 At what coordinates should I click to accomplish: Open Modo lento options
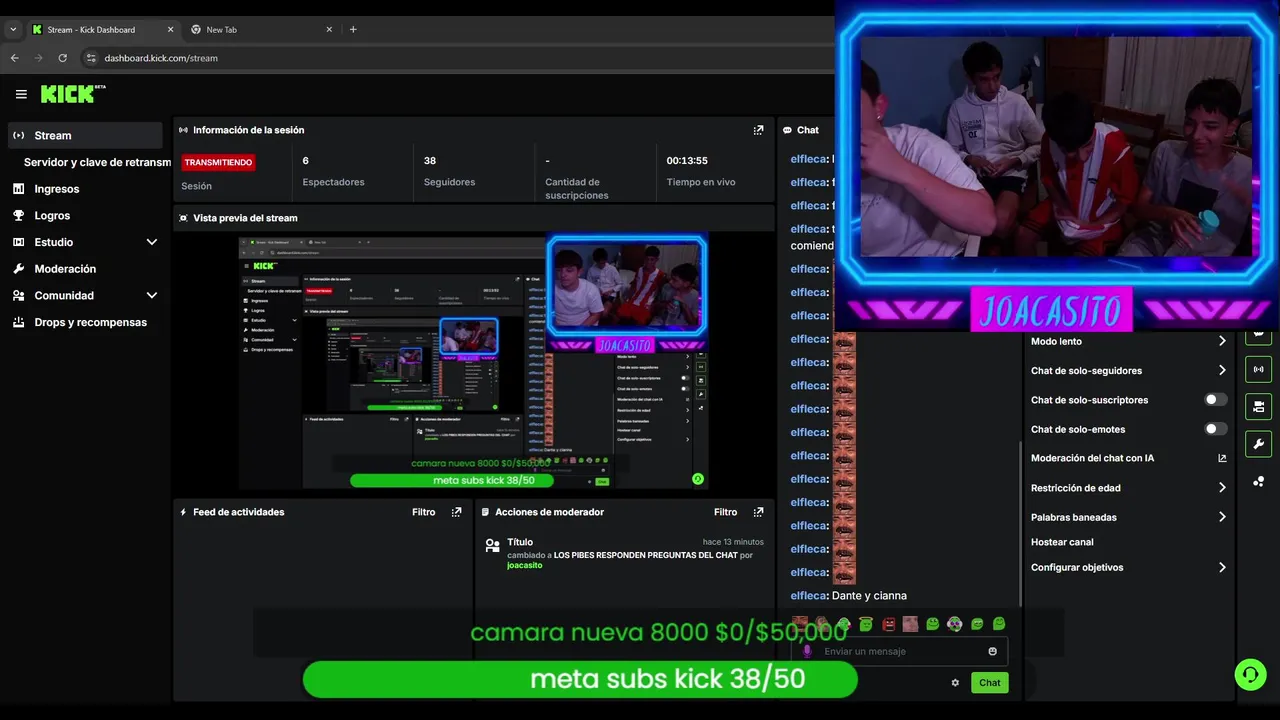tap(1128, 341)
